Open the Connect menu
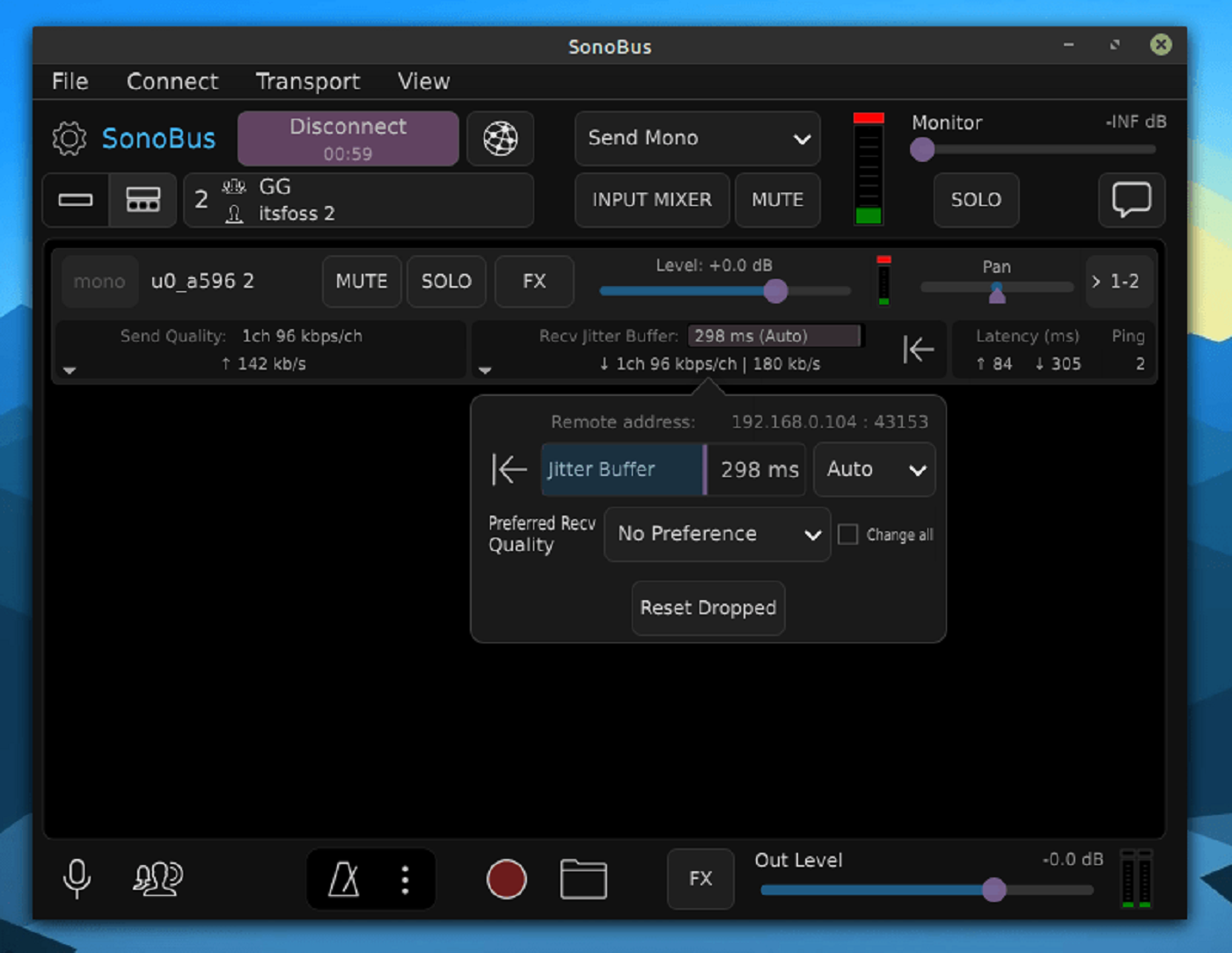Screen dimensions: 1232x953 (172, 81)
